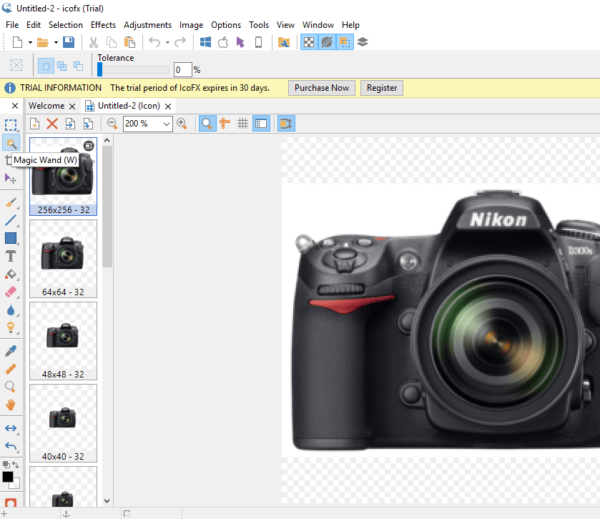Click the layers stack icon in toolbar
Viewport: 600px width, 519px height.
[x=363, y=42]
